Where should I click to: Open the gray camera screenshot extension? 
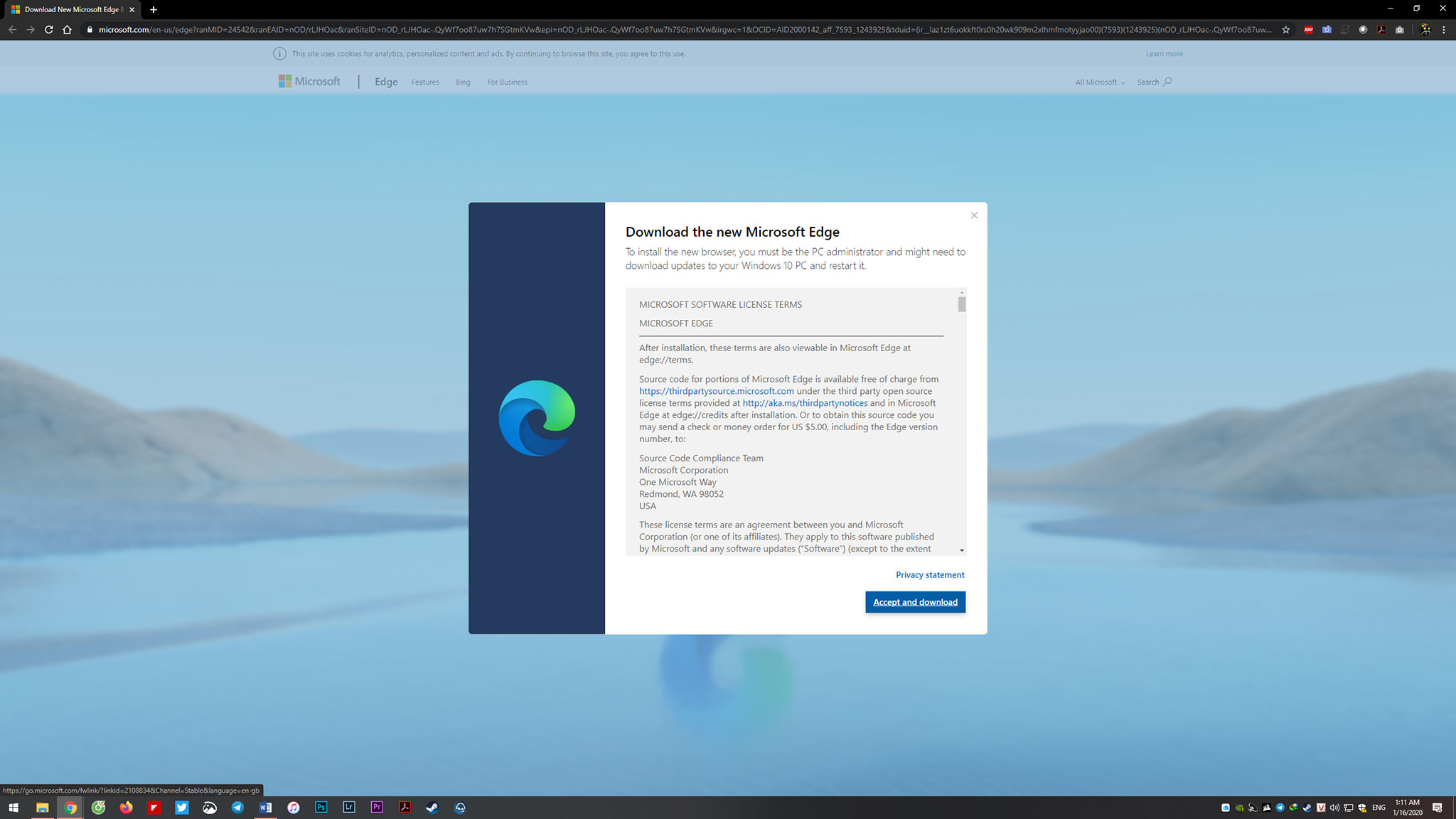click(x=1400, y=30)
